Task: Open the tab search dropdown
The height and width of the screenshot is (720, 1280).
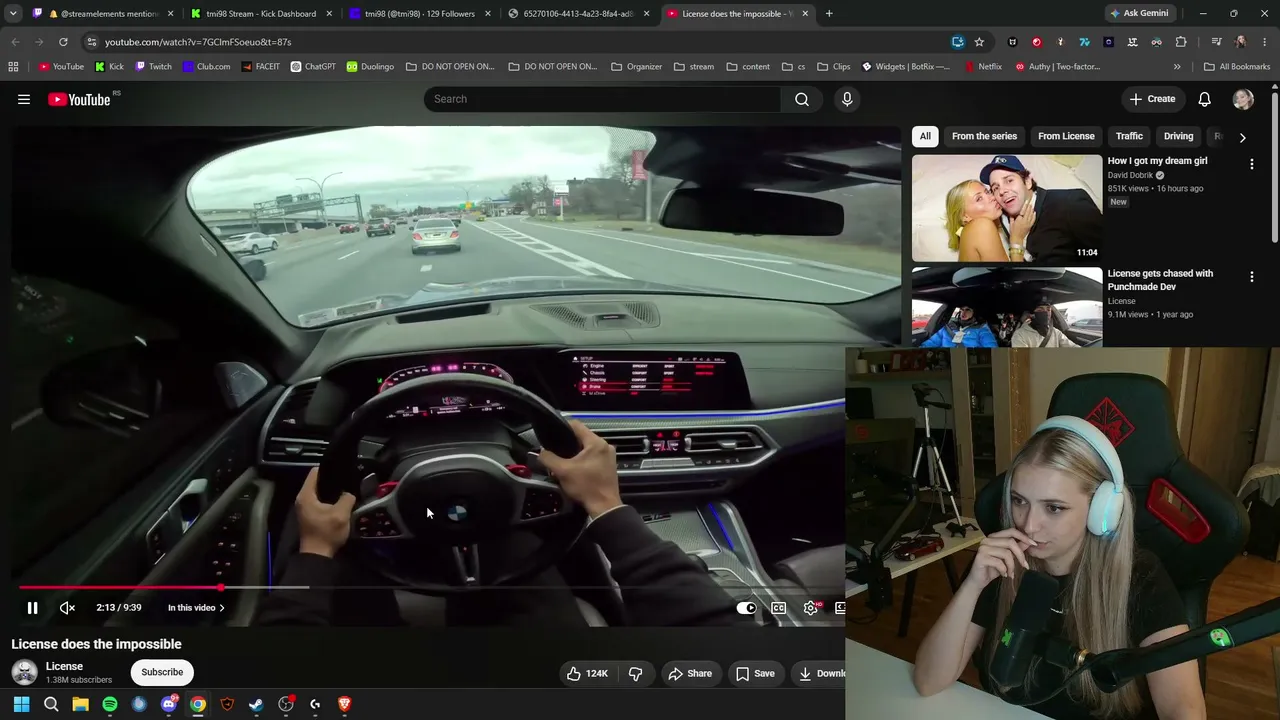Action: (13, 14)
